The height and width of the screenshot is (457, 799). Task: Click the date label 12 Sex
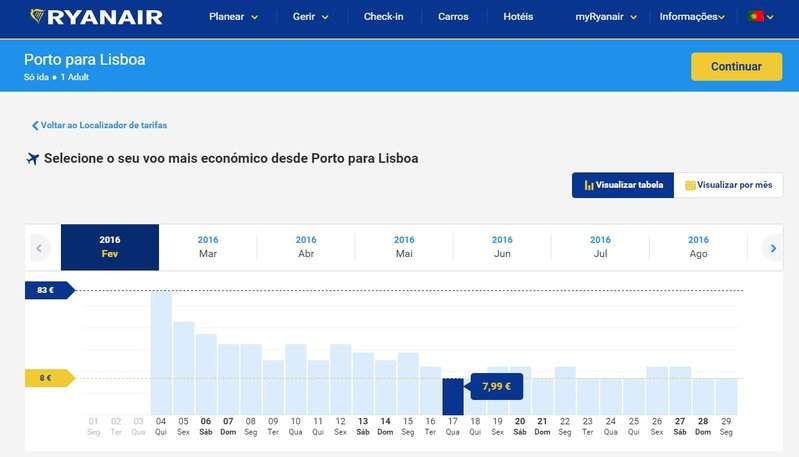pyautogui.click(x=340, y=426)
